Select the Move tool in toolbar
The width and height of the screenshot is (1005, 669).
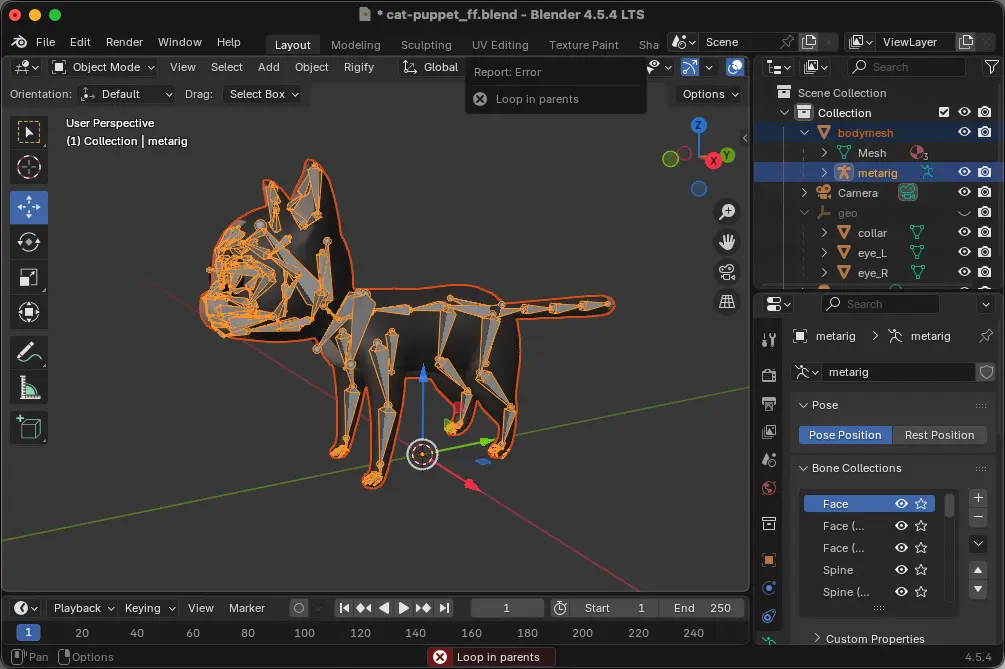29,207
